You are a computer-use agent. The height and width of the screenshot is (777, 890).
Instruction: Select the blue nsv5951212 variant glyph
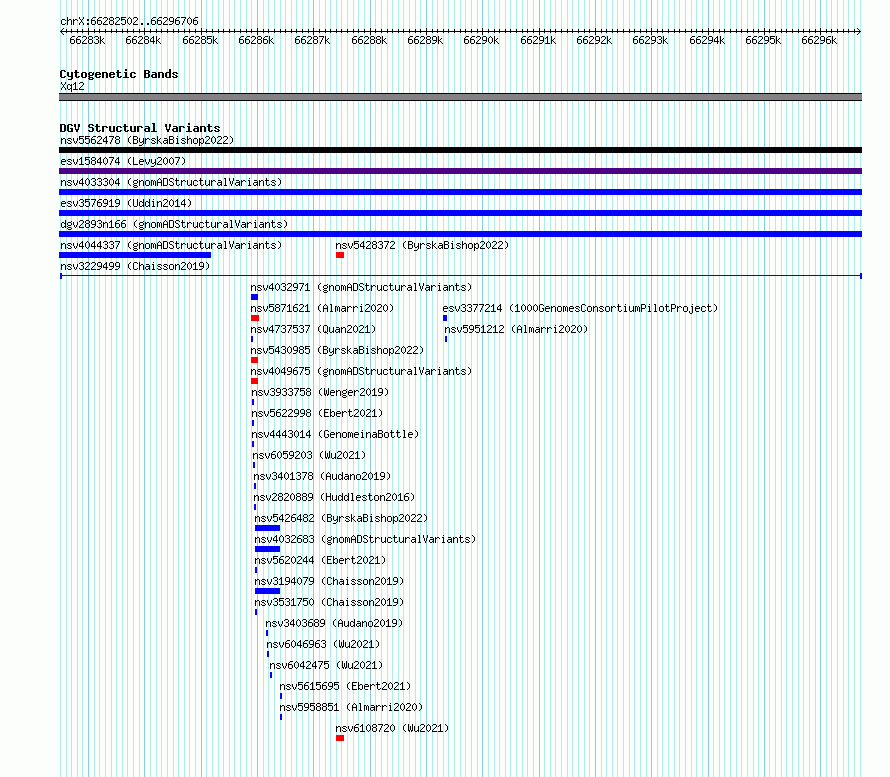tap(446, 339)
